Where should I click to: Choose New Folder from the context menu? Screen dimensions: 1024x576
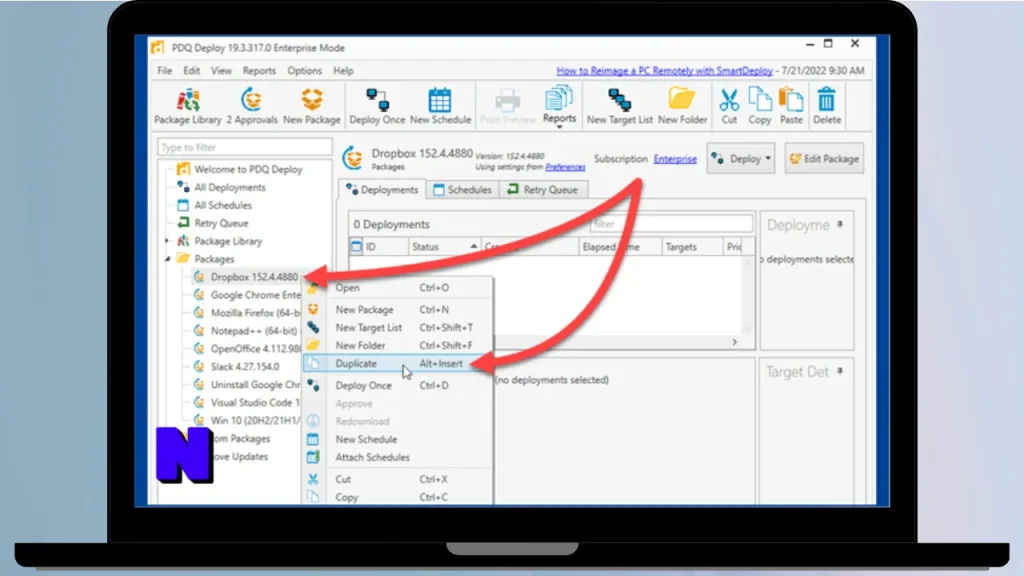pyautogui.click(x=398, y=345)
